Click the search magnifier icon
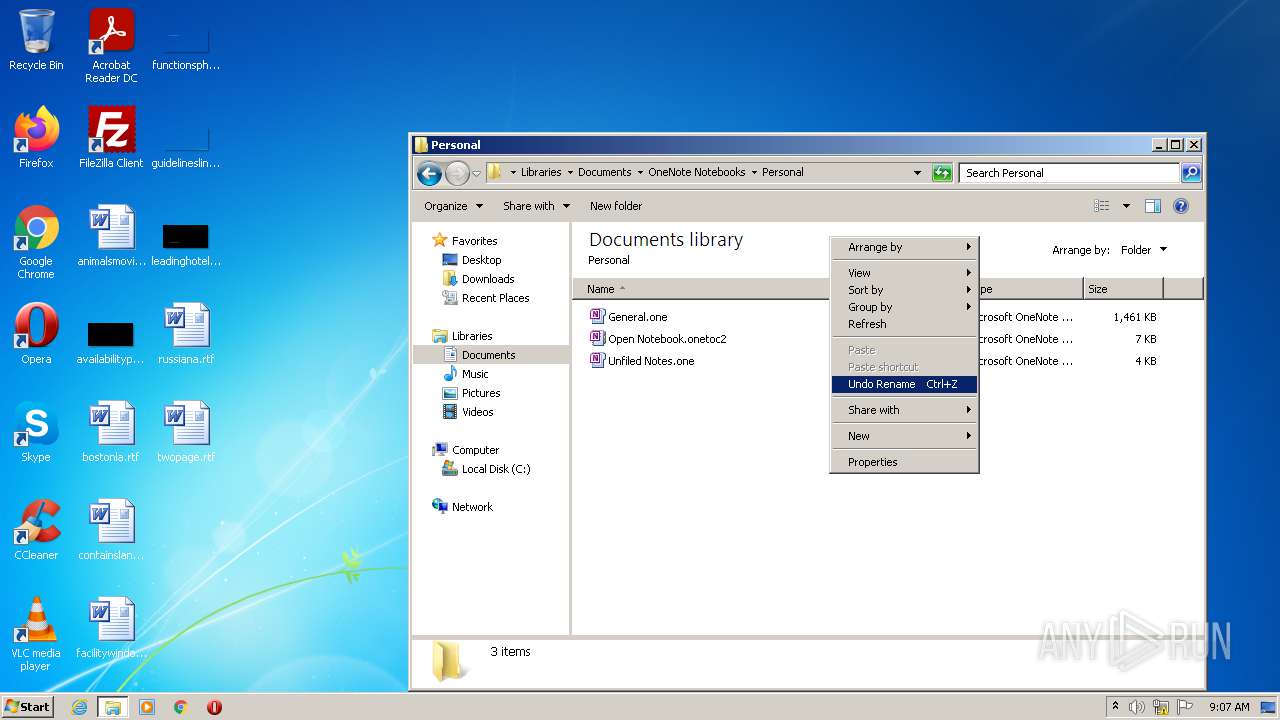Viewport: 1280px width, 720px height. click(x=1190, y=173)
